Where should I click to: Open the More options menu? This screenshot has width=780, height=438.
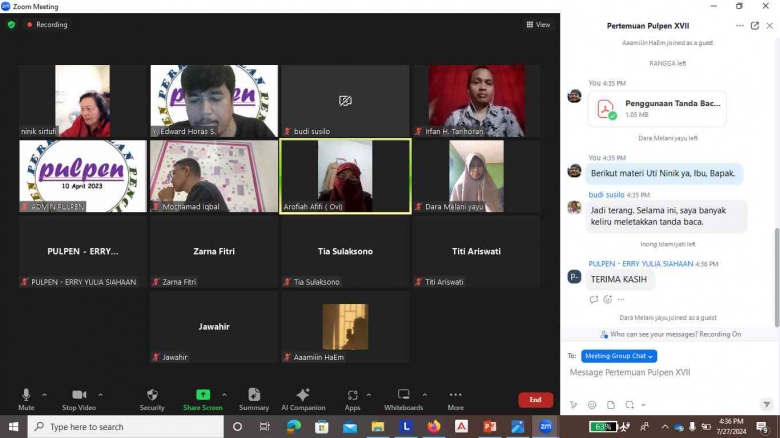click(455, 395)
